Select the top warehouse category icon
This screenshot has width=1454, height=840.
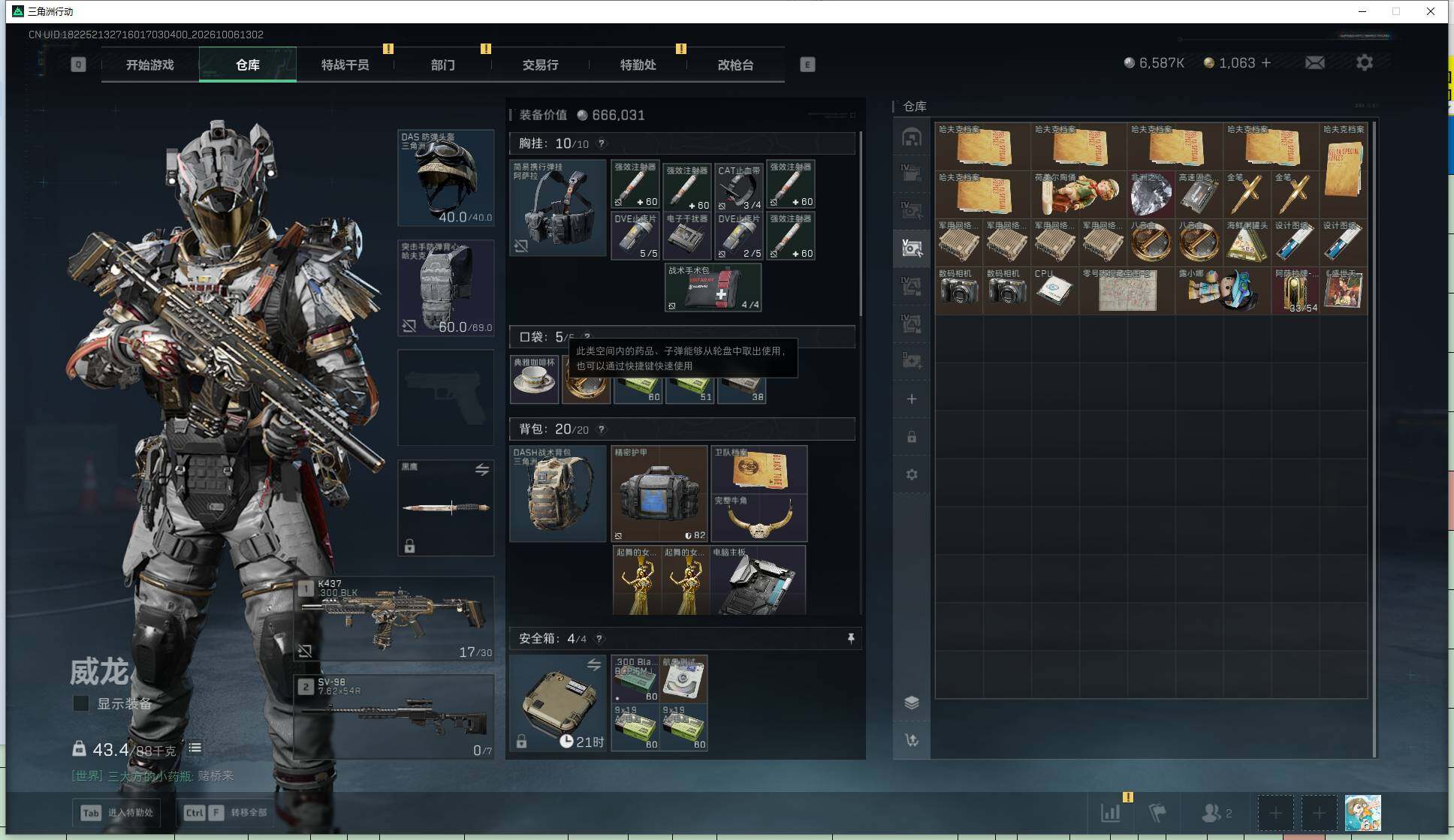912,137
